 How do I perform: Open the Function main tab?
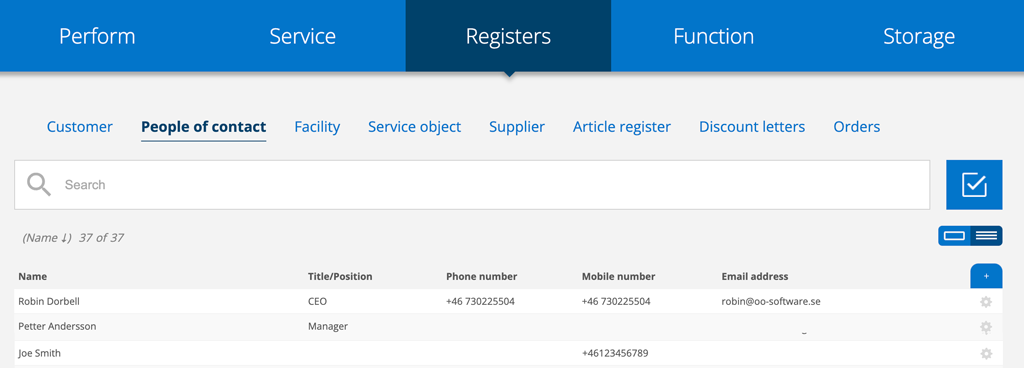(x=713, y=36)
